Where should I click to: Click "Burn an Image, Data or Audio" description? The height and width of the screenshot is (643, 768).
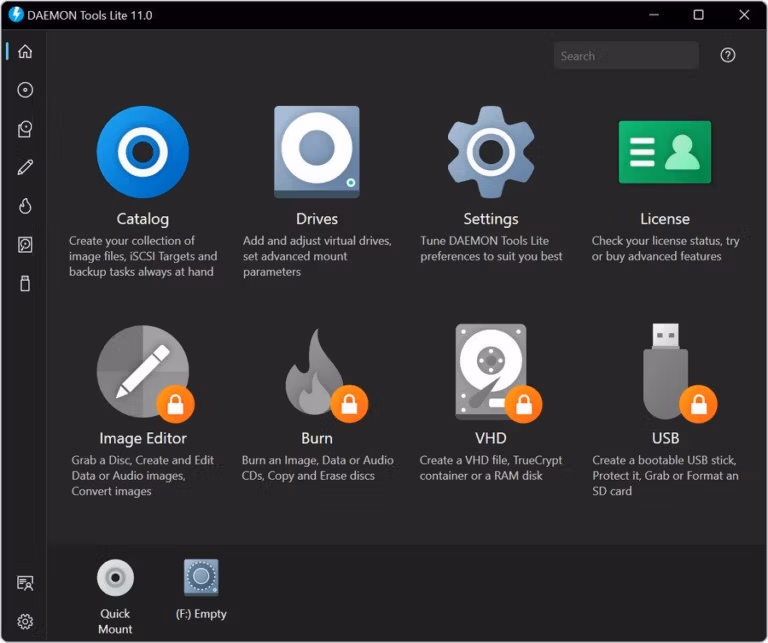[317, 468]
